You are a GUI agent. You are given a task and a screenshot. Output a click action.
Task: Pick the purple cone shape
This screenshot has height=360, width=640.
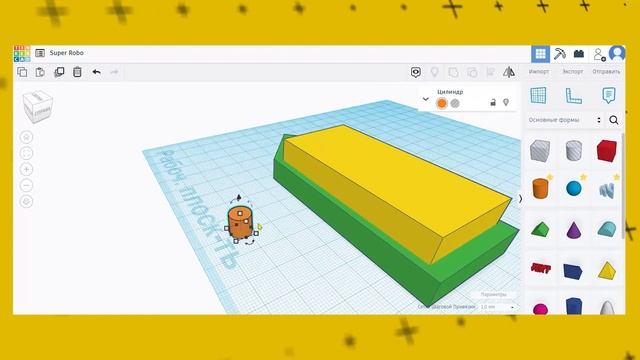click(573, 230)
